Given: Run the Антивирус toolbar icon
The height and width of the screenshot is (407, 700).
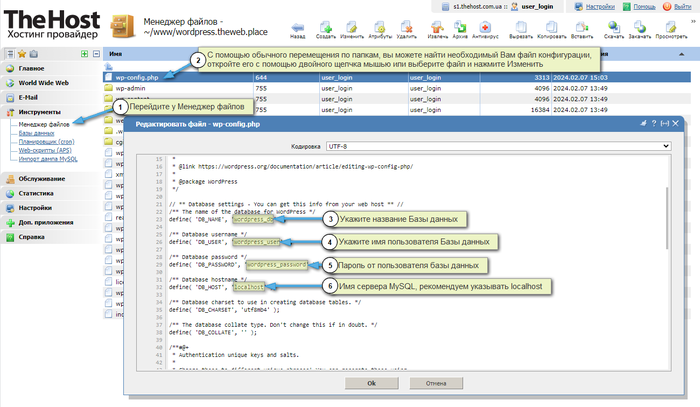Looking at the screenshot, I should [x=485, y=30].
